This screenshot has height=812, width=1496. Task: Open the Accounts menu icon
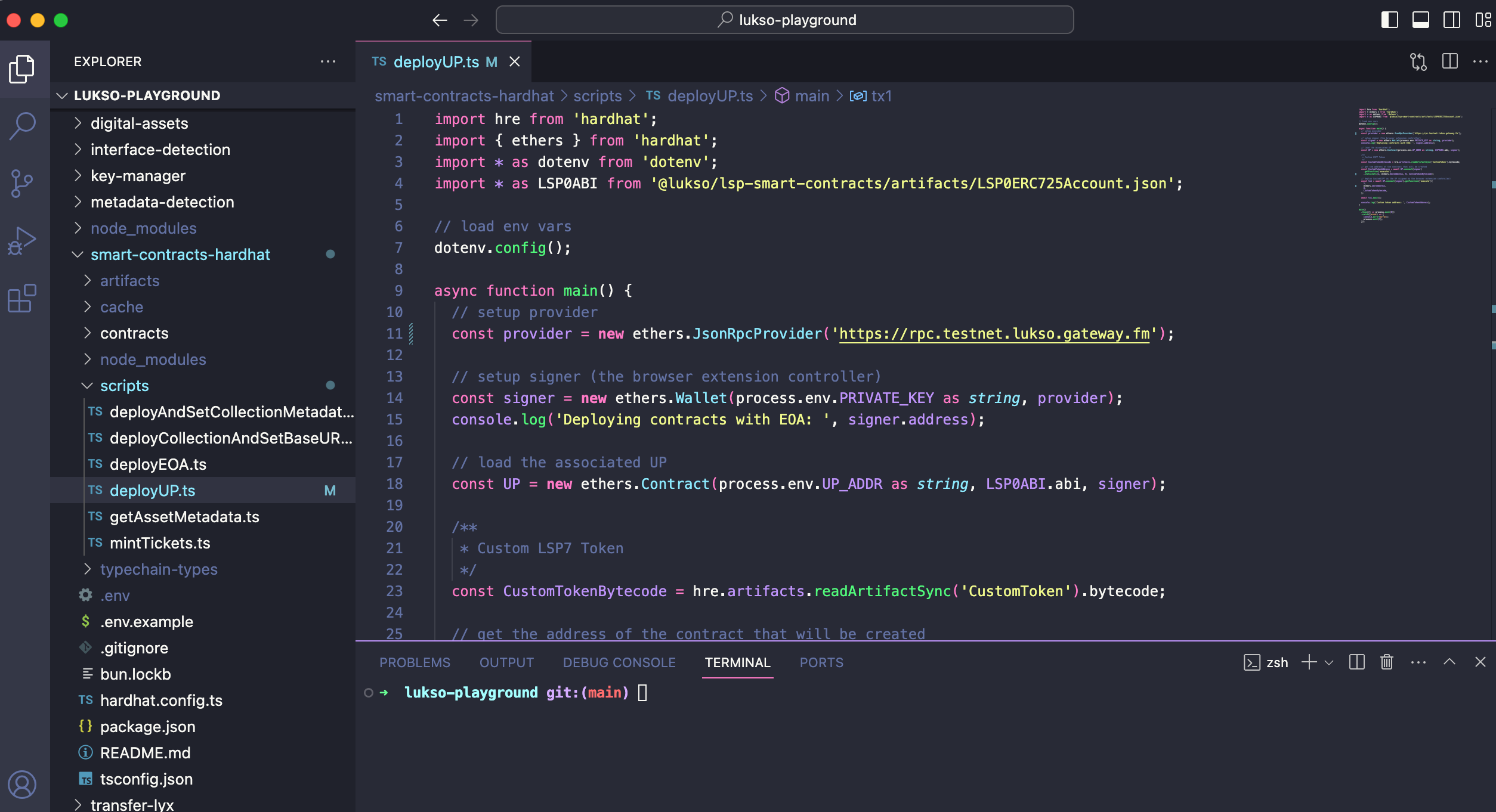[x=23, y=785]
